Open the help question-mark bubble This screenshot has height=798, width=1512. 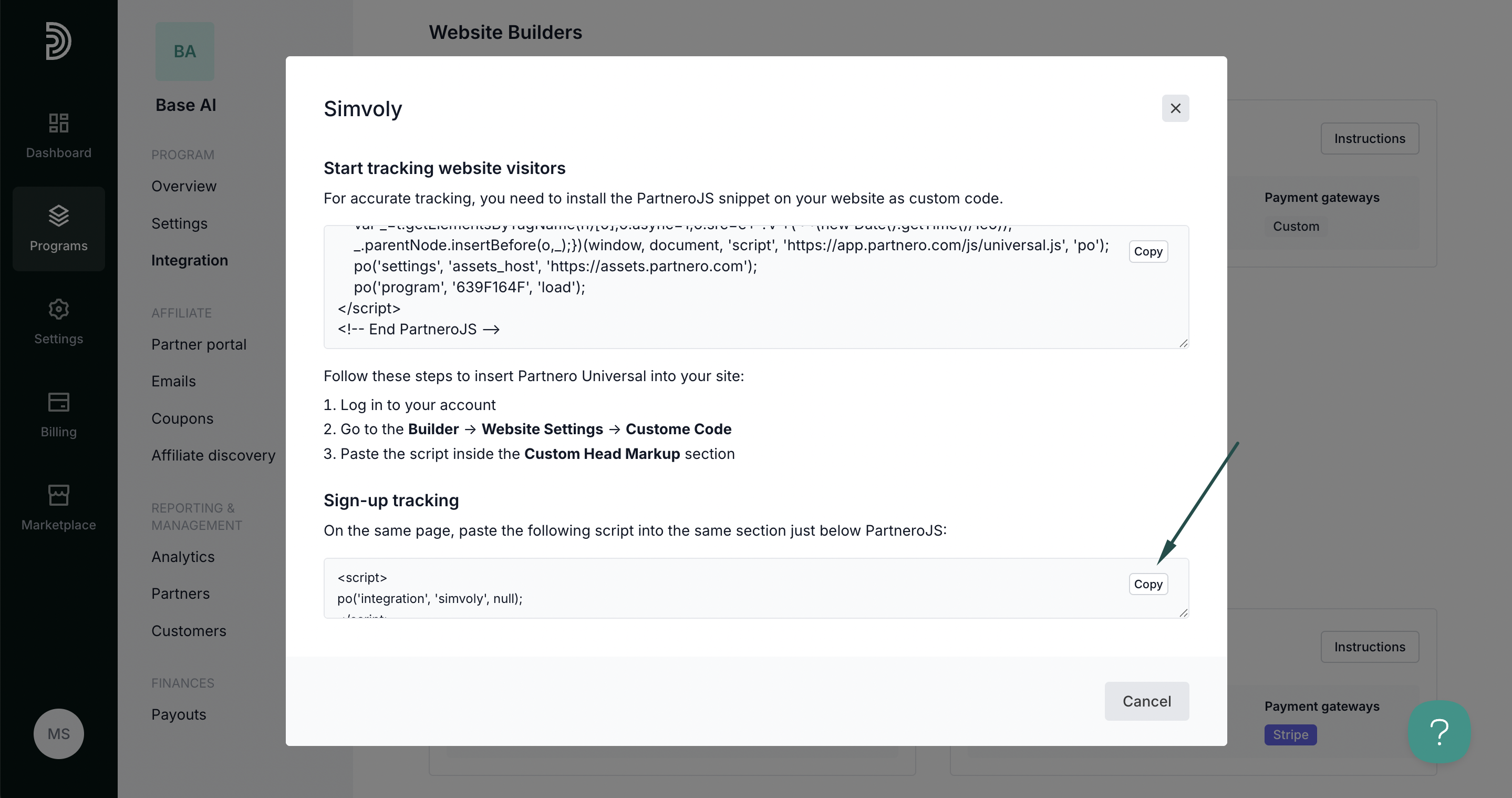point(1439,731)
